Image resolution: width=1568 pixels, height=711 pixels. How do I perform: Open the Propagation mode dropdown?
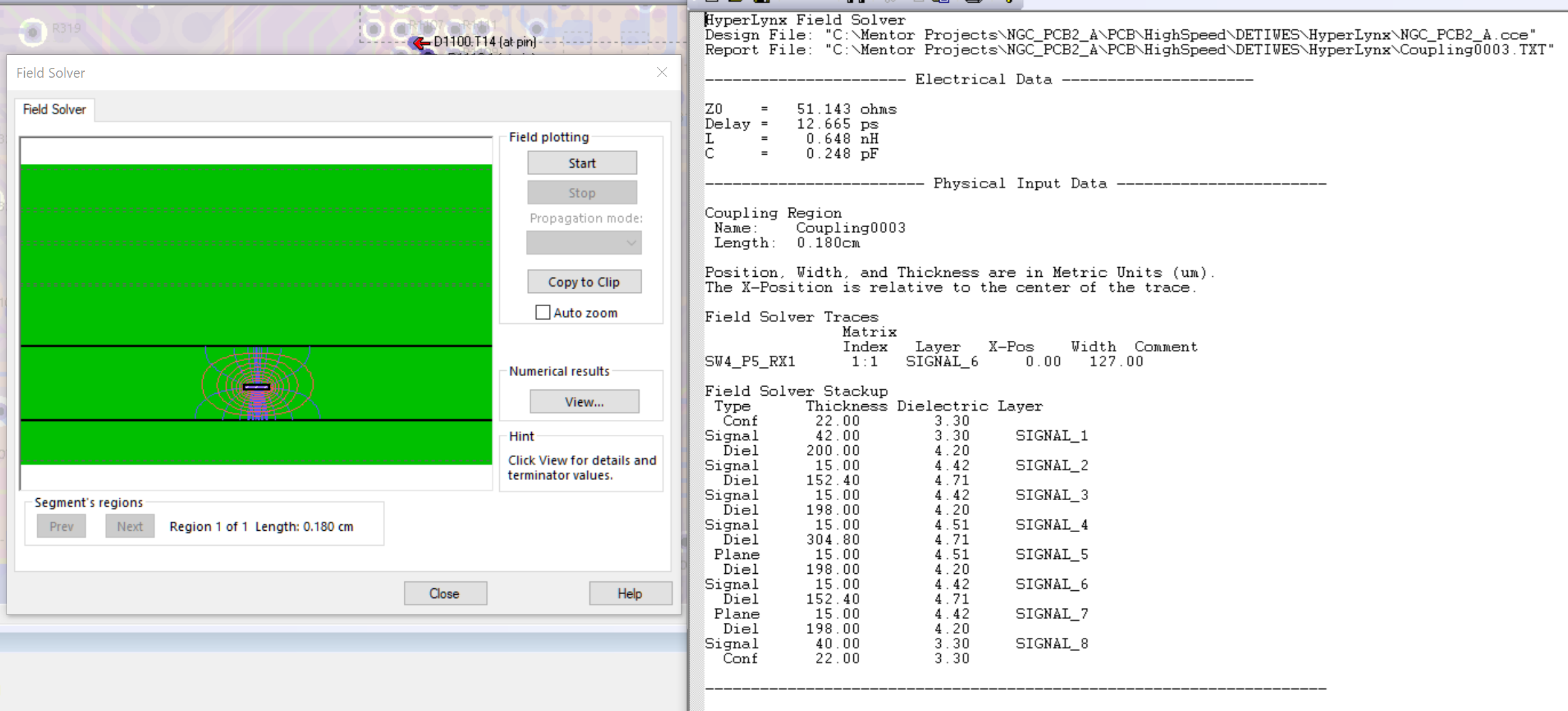pos(583,243)
